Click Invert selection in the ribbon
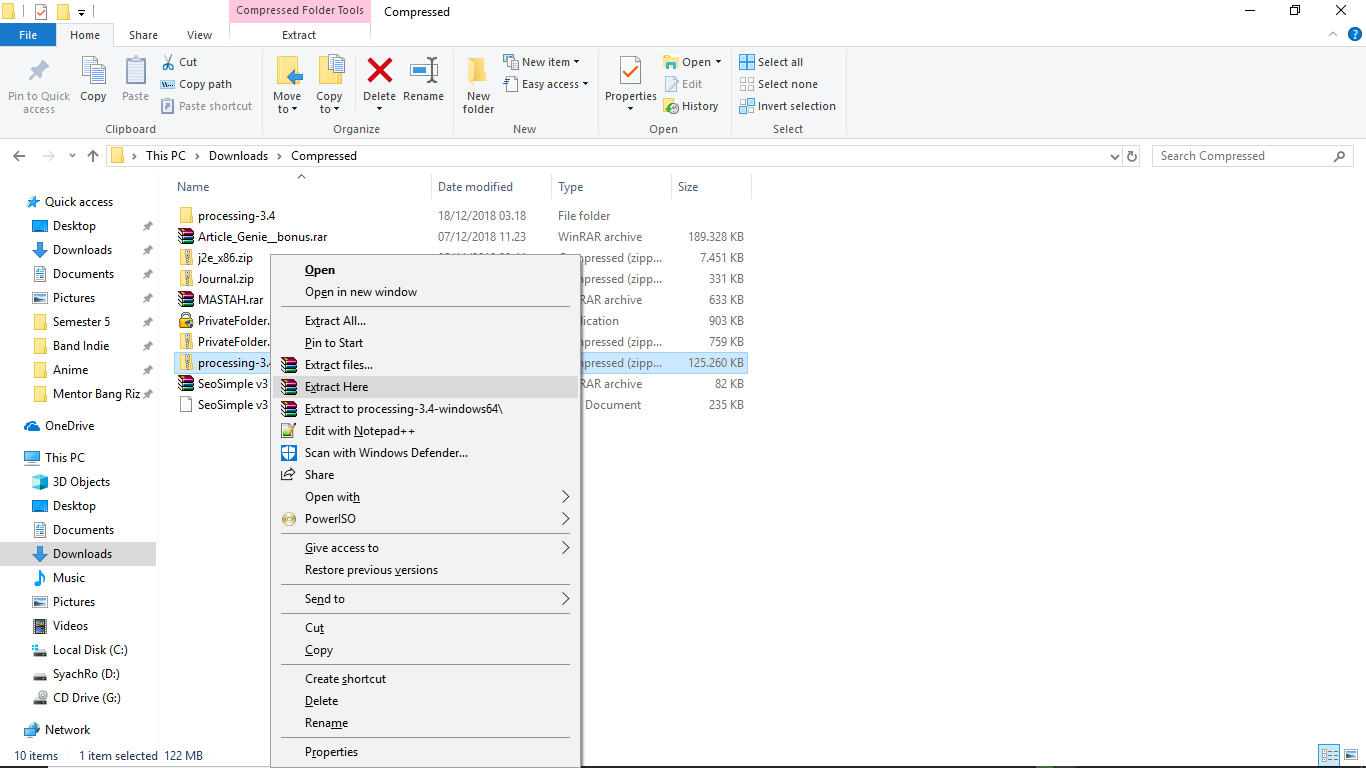The height and width of the screenshot is (768, 1366). coord(788,106)
